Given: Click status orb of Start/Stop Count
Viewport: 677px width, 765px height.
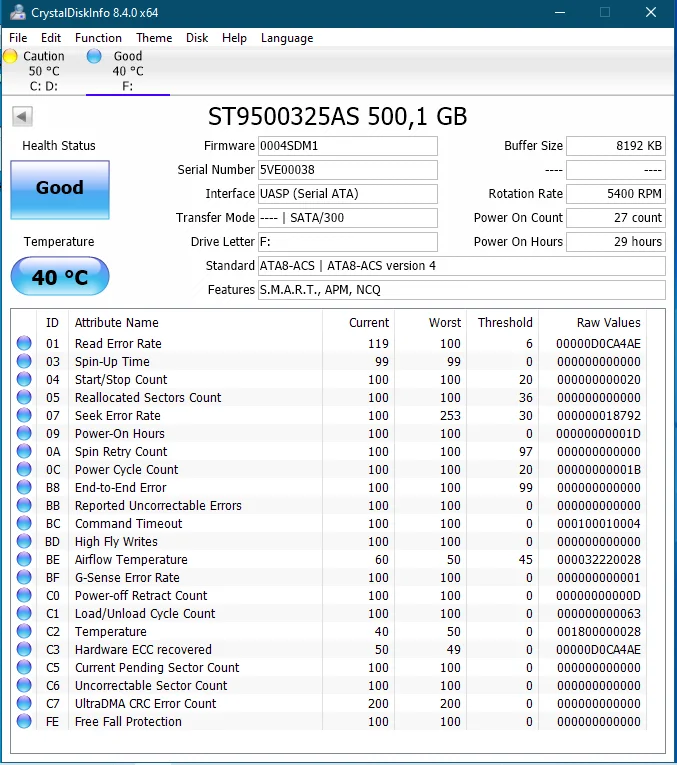Looking at the screenshot, I should click(24, 380).
